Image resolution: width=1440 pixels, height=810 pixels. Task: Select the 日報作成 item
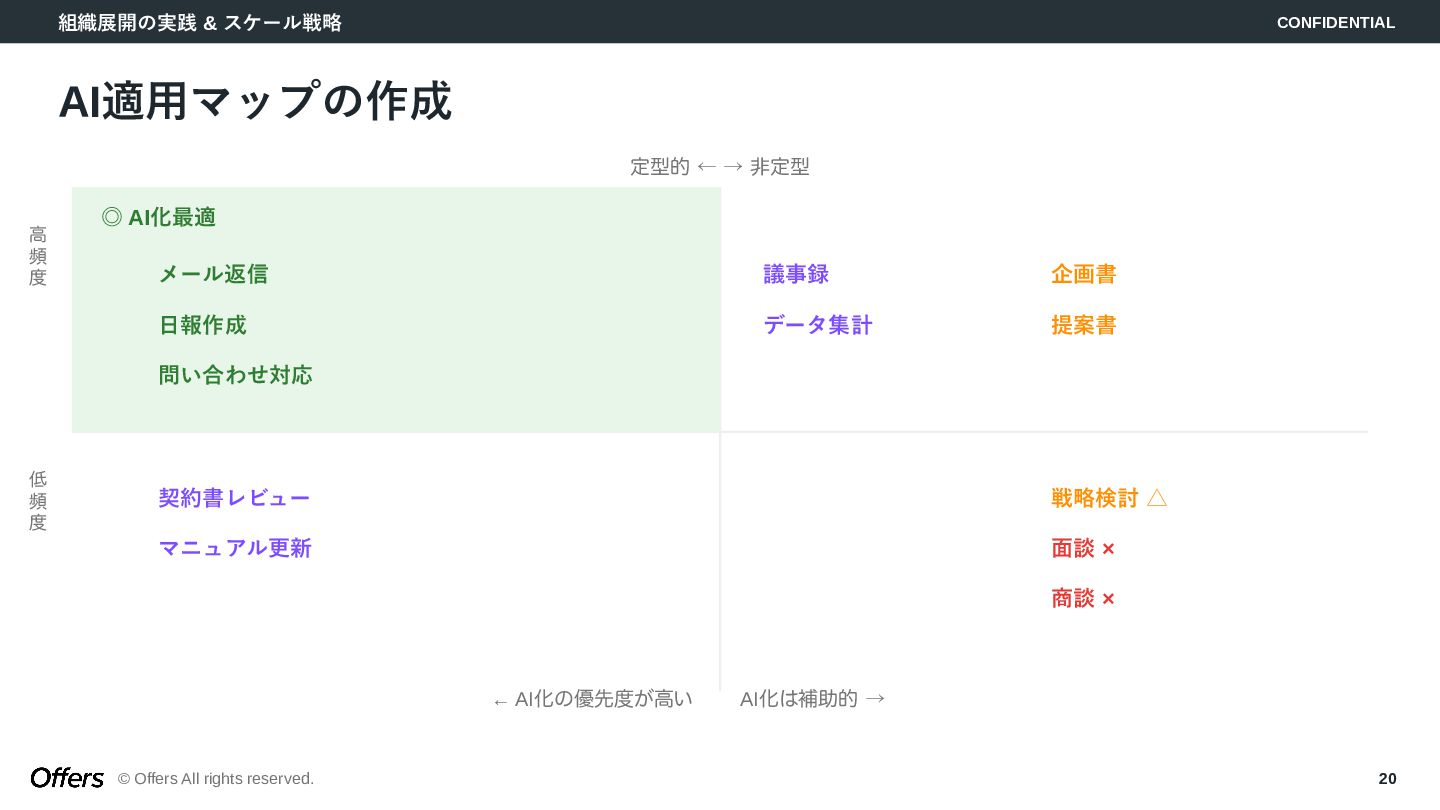pos(202,325)
